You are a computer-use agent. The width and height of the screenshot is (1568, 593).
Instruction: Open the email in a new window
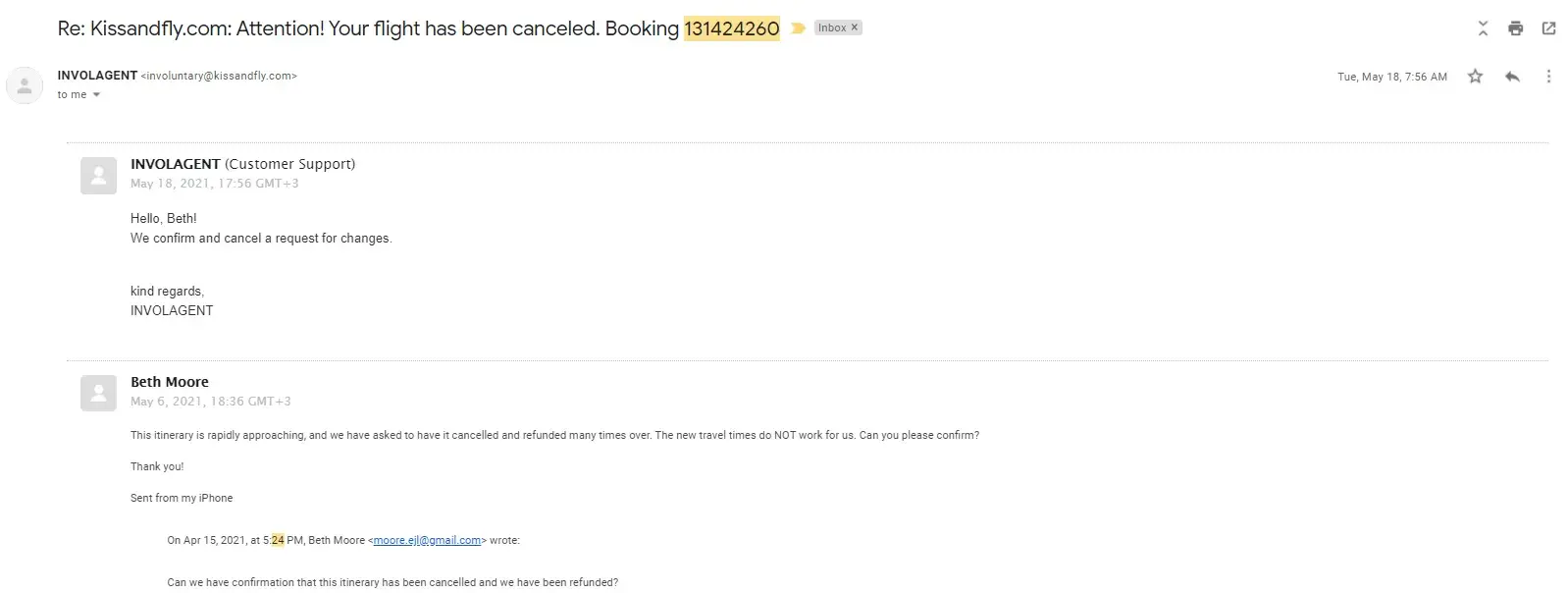coord(1548,28)
